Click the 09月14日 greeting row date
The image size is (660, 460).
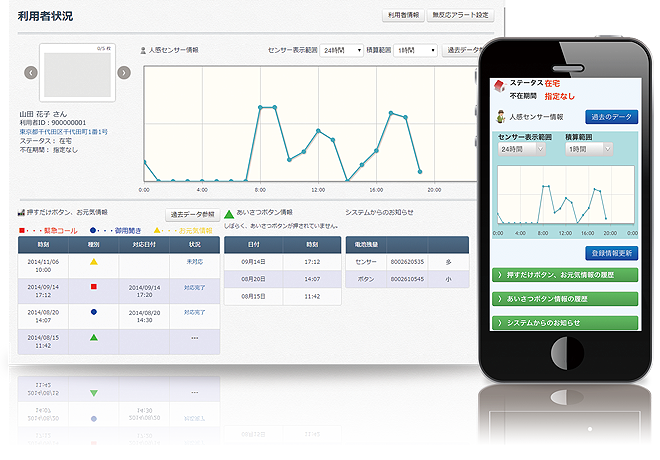pos(253,262)
